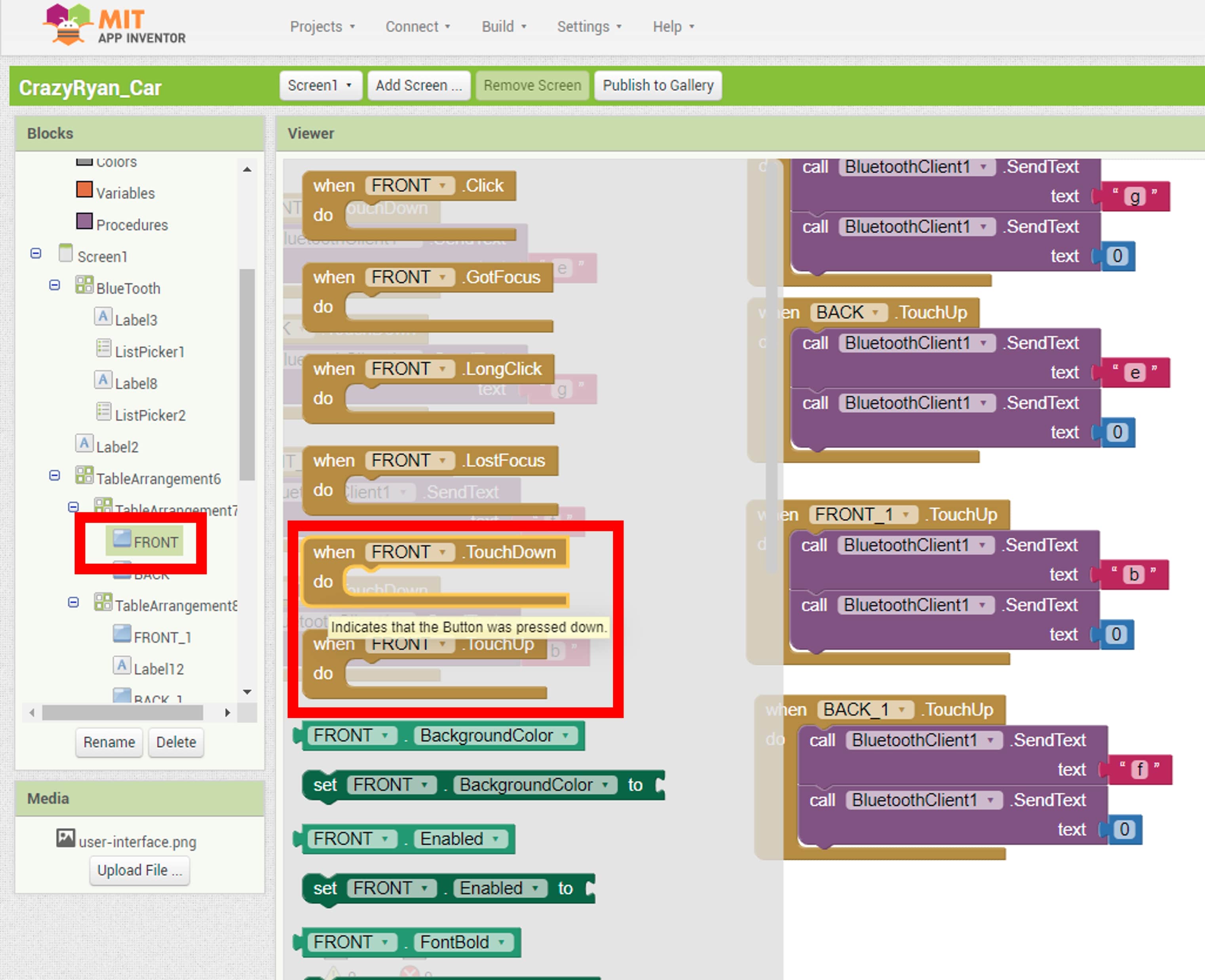Select TableArrangement6 arrangement icon
The width and height of the screenshot is (1205, 980).
(84, 475)
